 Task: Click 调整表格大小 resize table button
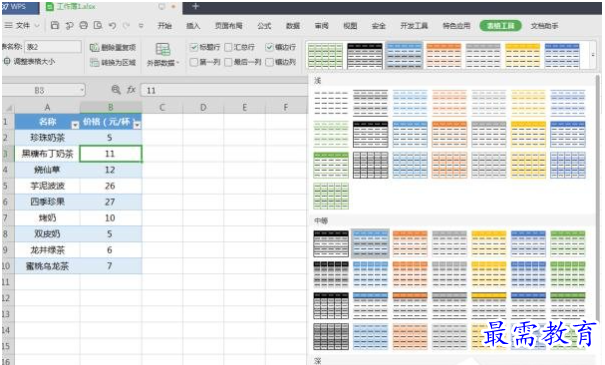(29, 61)
